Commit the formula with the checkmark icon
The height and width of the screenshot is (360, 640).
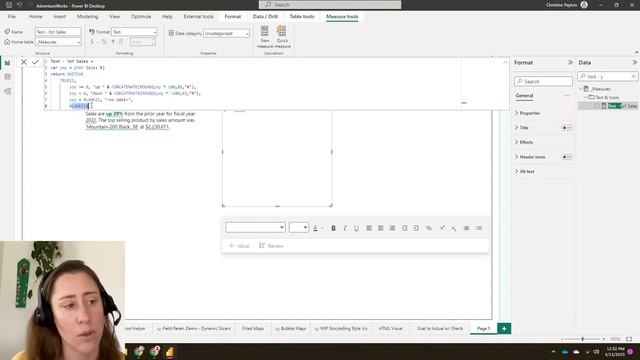pyautogui.click(x=36, y=62)
